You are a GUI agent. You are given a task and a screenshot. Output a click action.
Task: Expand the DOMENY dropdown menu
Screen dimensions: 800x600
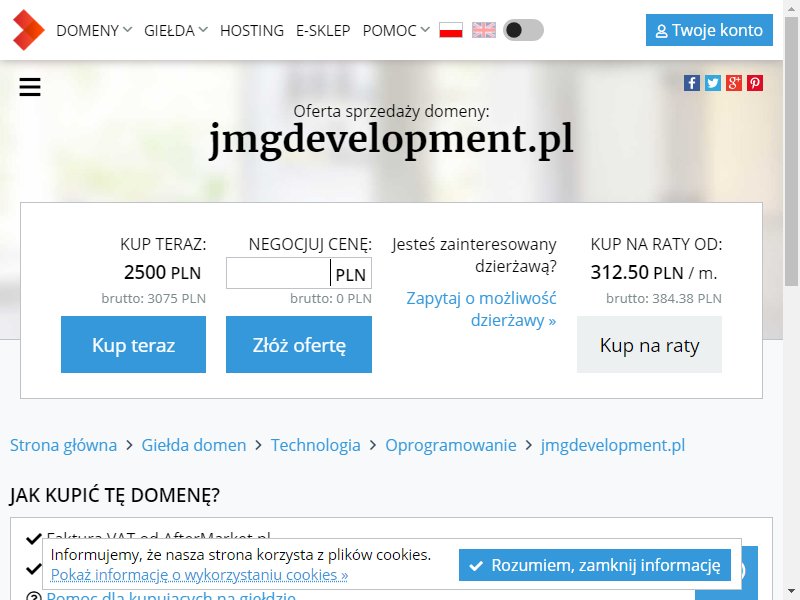click(94, 31)
